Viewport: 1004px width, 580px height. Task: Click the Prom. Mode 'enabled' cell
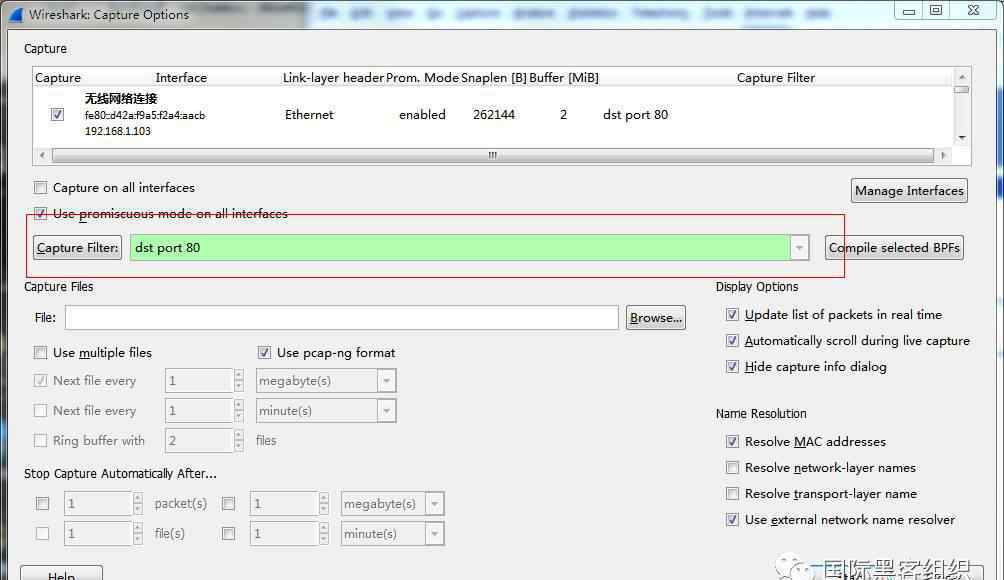(x=422, y=115)
